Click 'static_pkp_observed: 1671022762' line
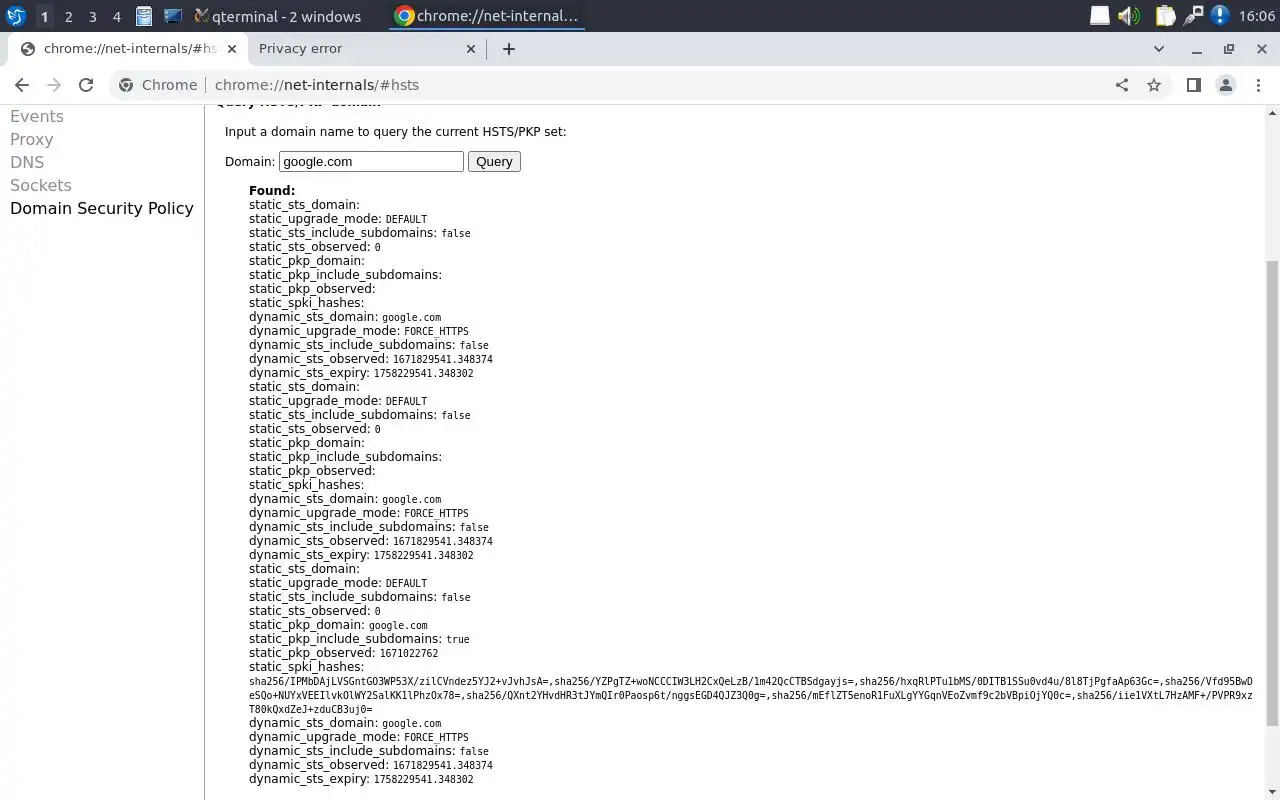 [x=343, y=653]
